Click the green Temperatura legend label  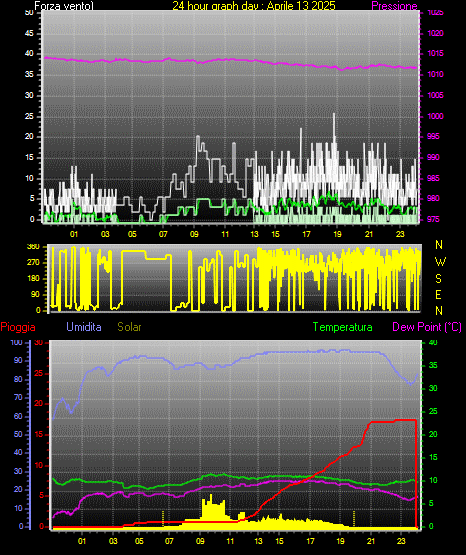coord(343,327)
